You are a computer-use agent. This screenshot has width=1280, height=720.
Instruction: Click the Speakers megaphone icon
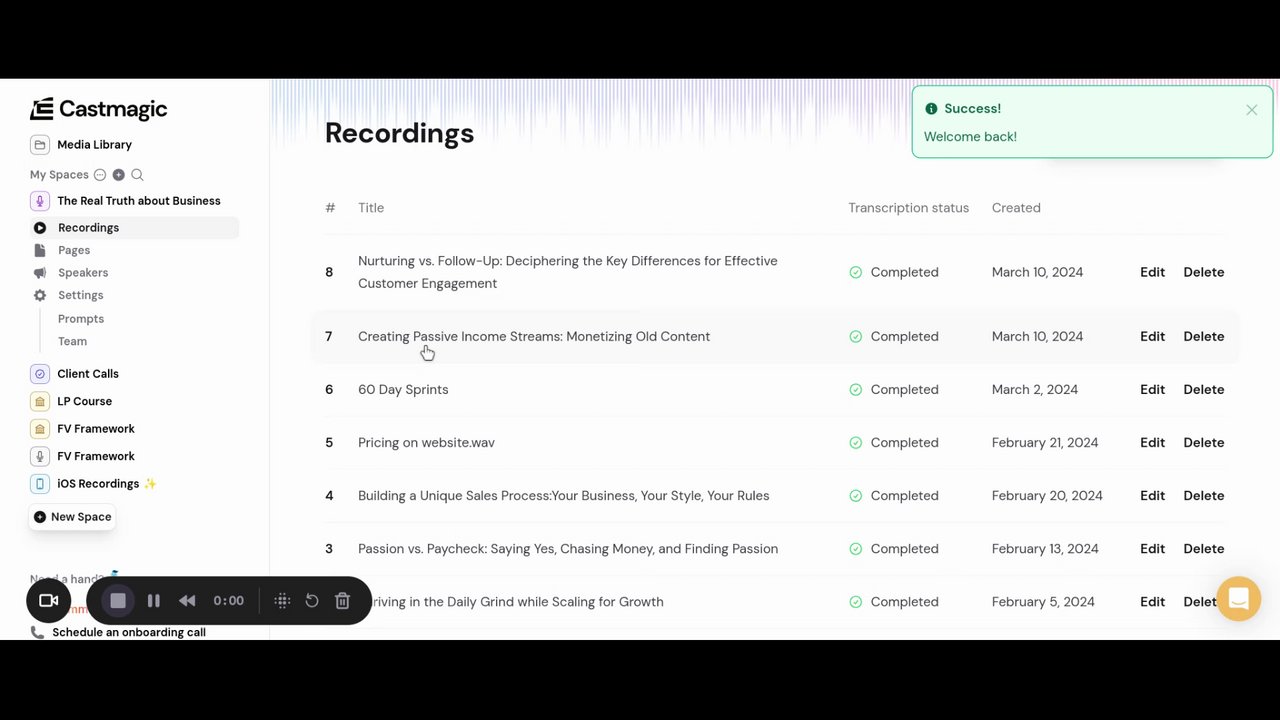(x=40, y=273)
